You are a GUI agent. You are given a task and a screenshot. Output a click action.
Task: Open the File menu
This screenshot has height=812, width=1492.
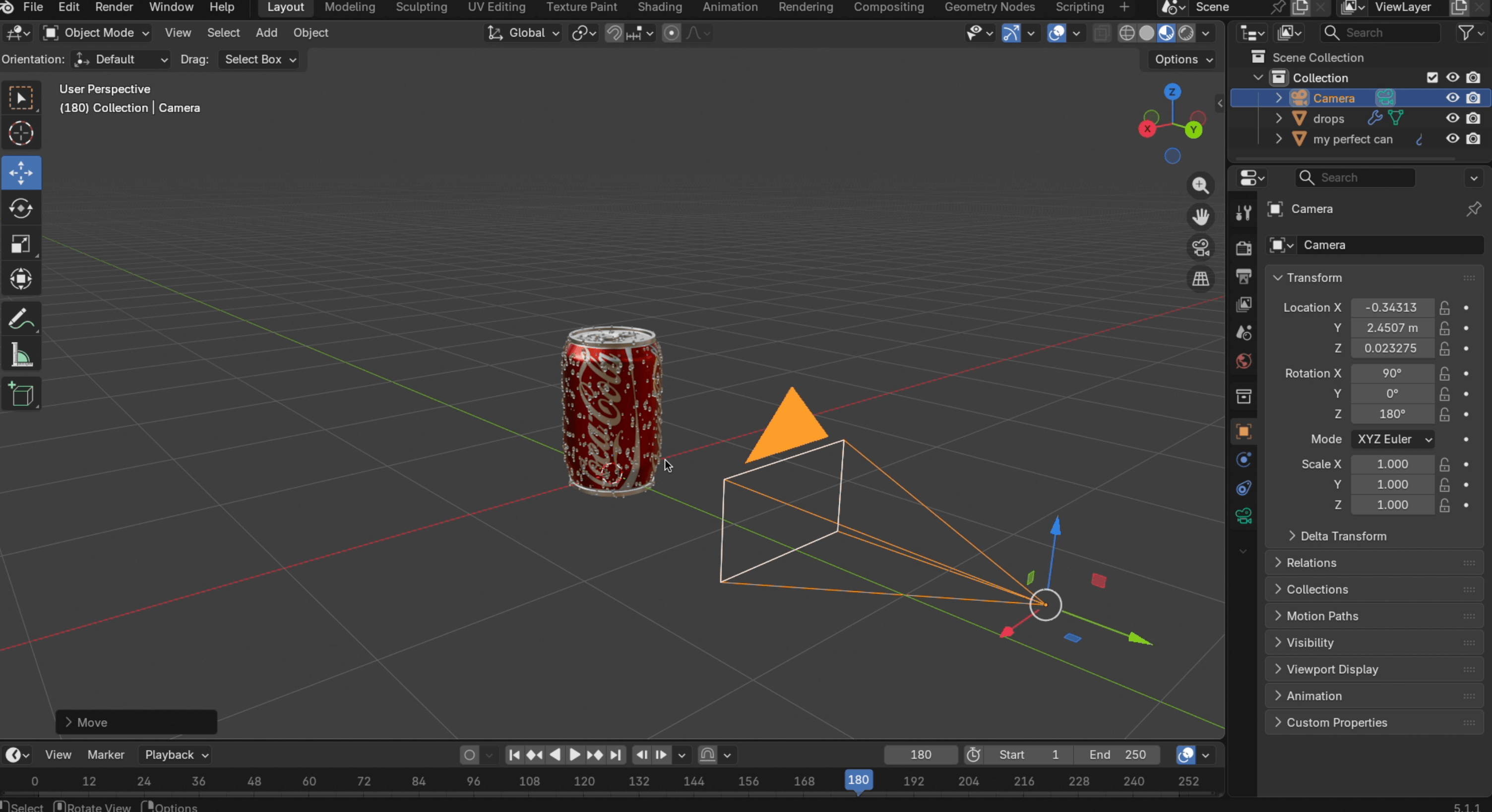[x=32, y=7]
